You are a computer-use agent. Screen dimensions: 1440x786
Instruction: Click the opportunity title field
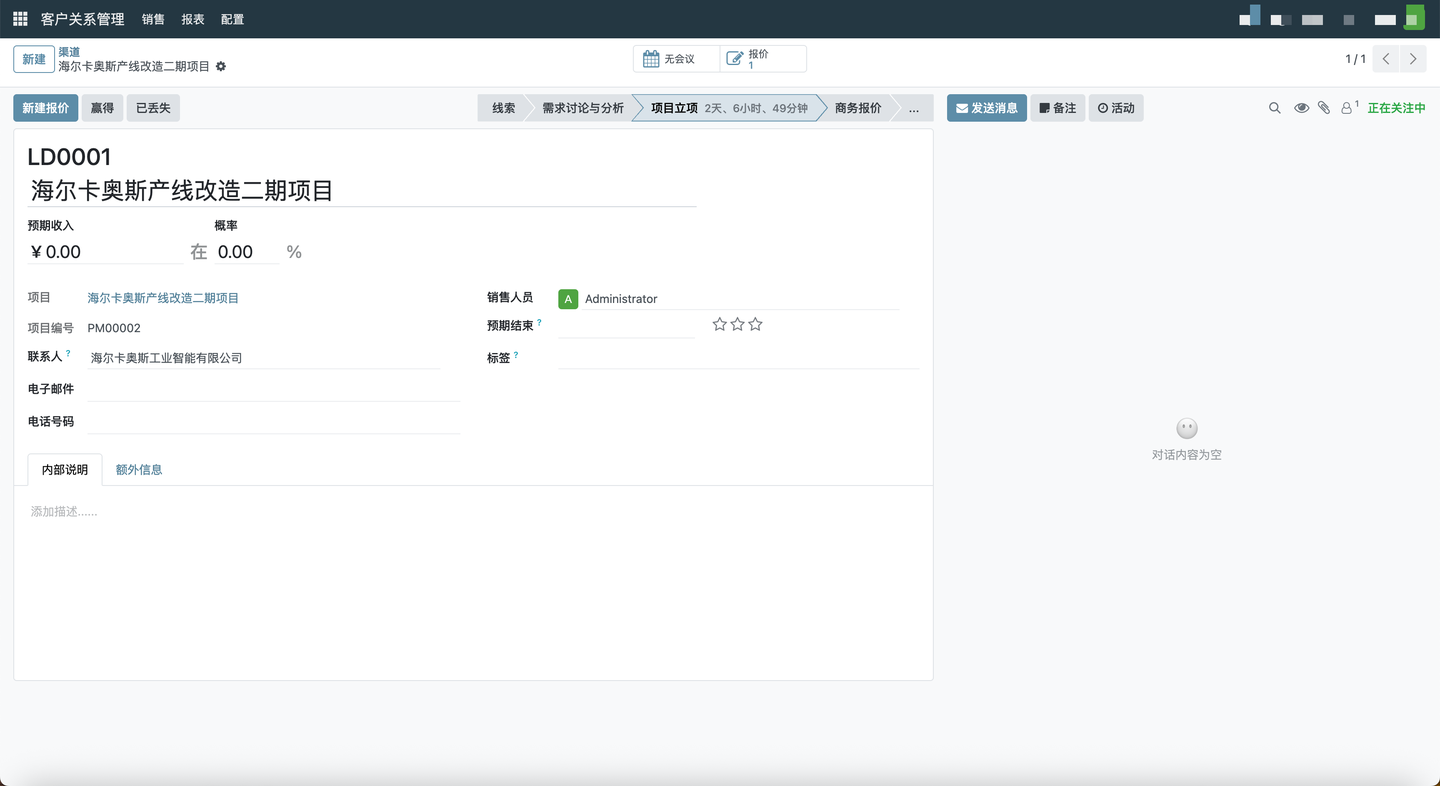(x=362, y=190)
